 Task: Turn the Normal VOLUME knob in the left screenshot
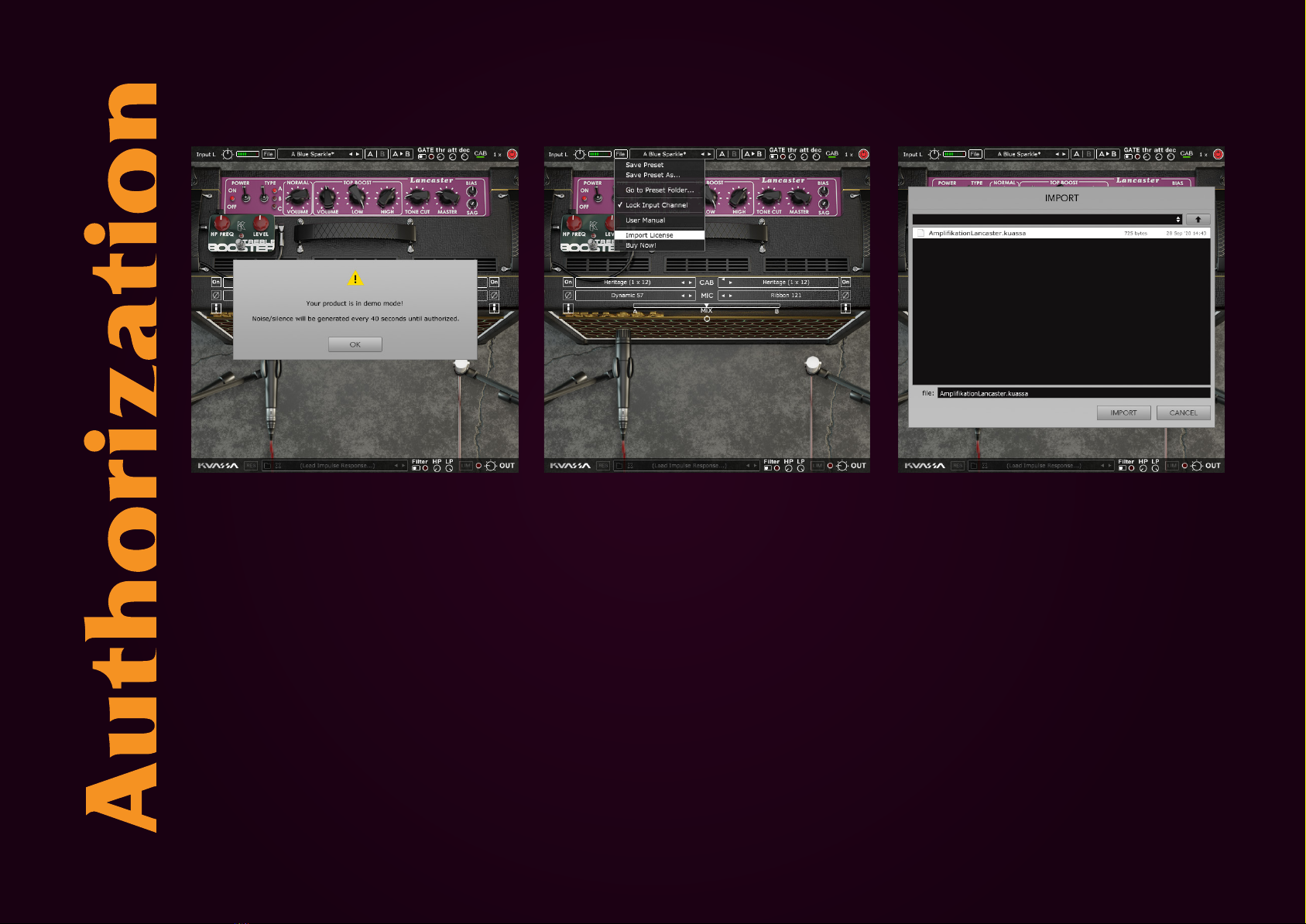pyautogui.click(x=298, y=198)
